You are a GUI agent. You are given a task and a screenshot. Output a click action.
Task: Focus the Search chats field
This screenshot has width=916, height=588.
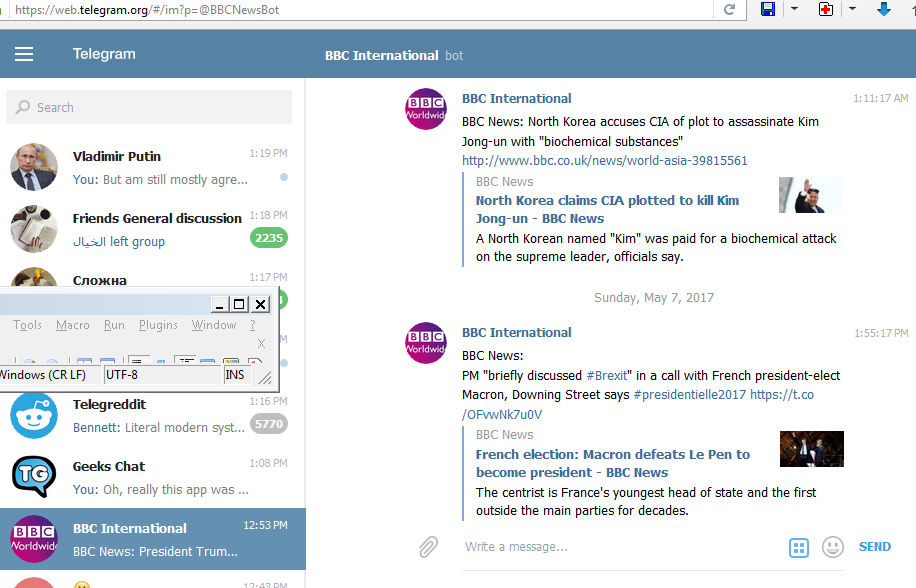click(x=149, y=107)
